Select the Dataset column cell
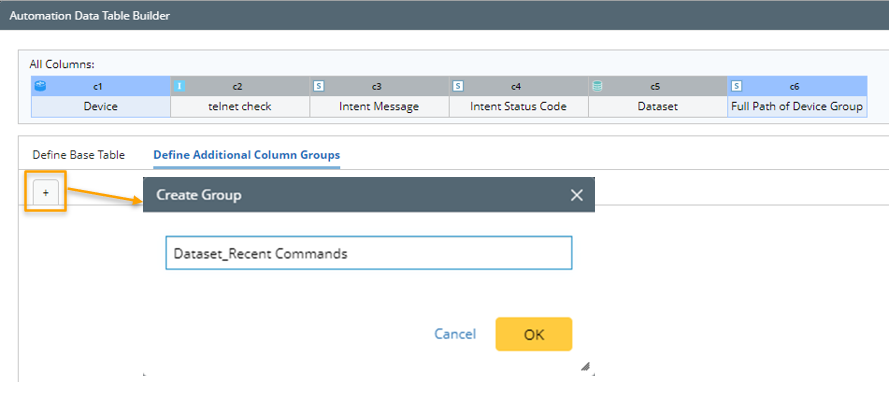This screenshot has height=398, width=889. click(x=658, y=106)
